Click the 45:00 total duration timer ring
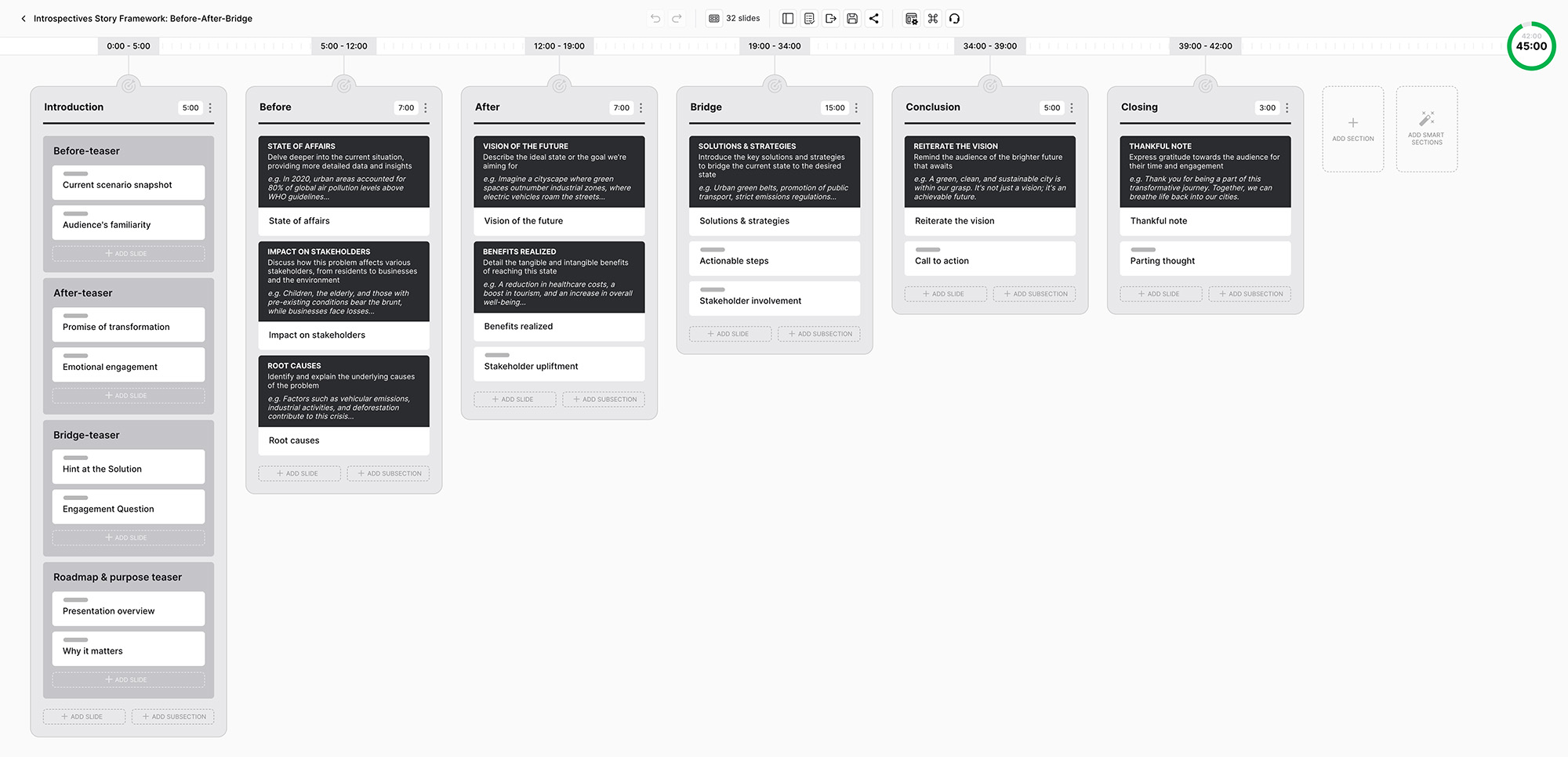This screenshot has width=1568, height=757. [1531, 47]
